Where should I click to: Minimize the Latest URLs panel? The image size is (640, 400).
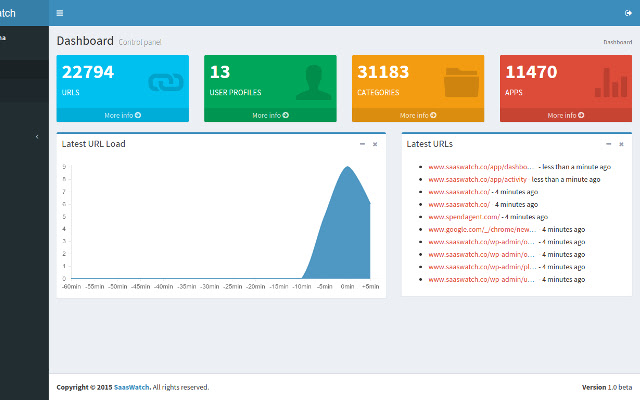pos(607,144)
